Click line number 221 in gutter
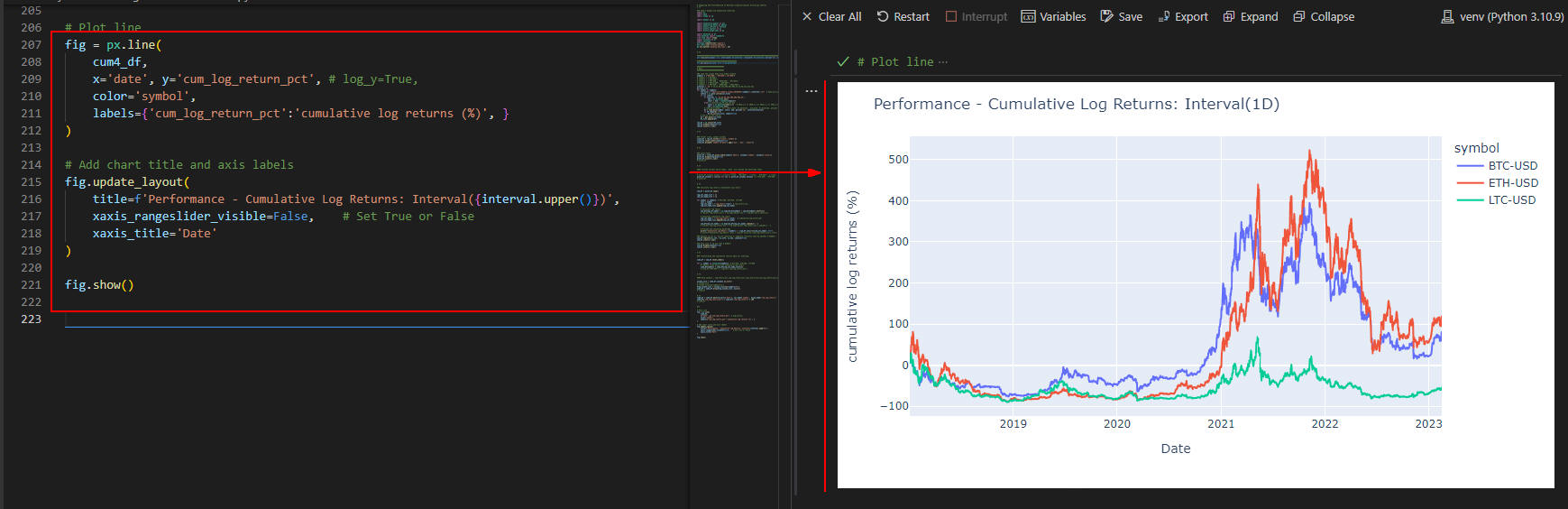The width and height of the screenshot is (1568, 509). 31,284
